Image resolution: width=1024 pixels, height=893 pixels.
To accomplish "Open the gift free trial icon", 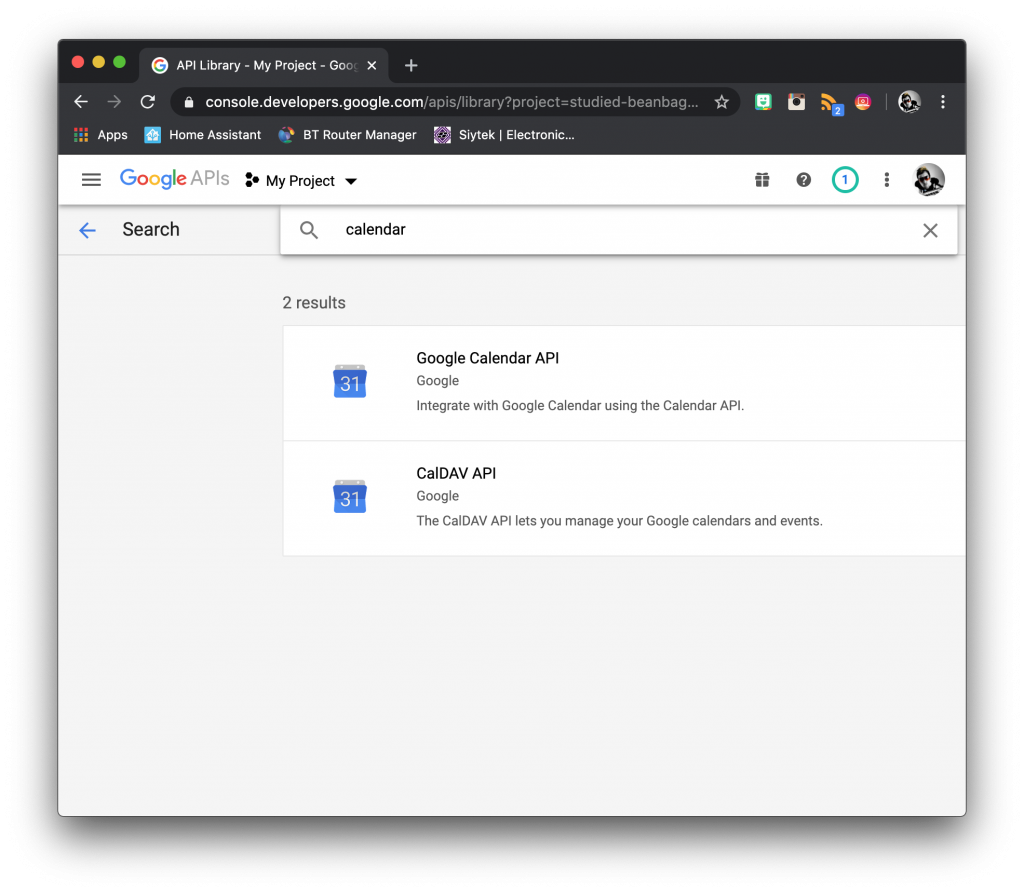I will tap(762, 180).
